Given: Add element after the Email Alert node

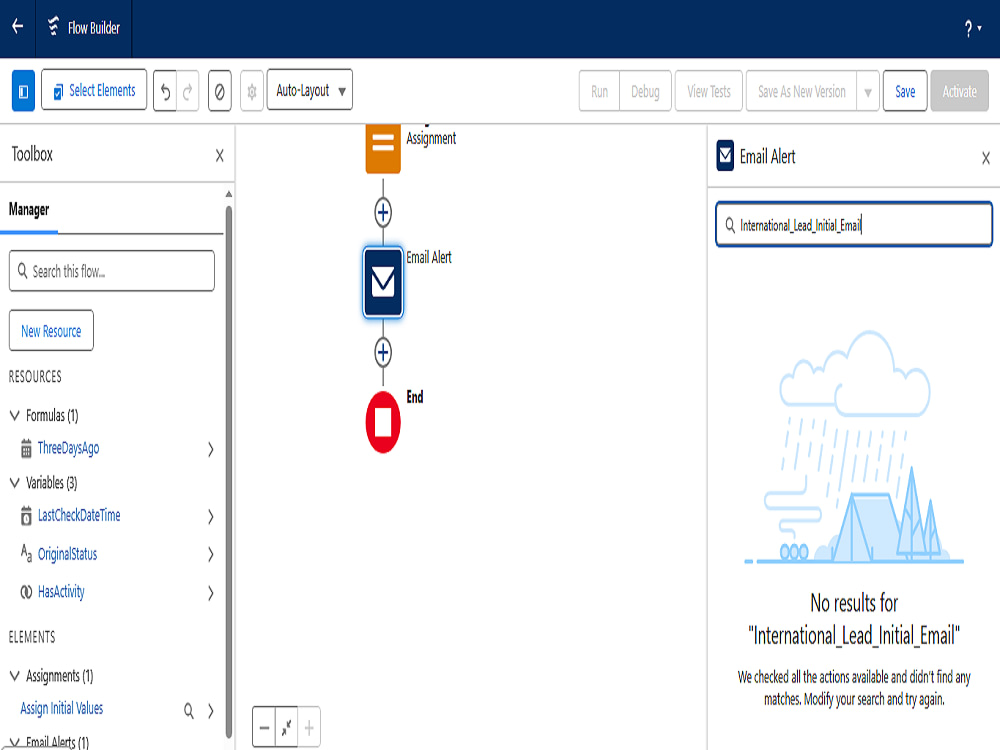Looking at the screenshot, I should [383, 352].
